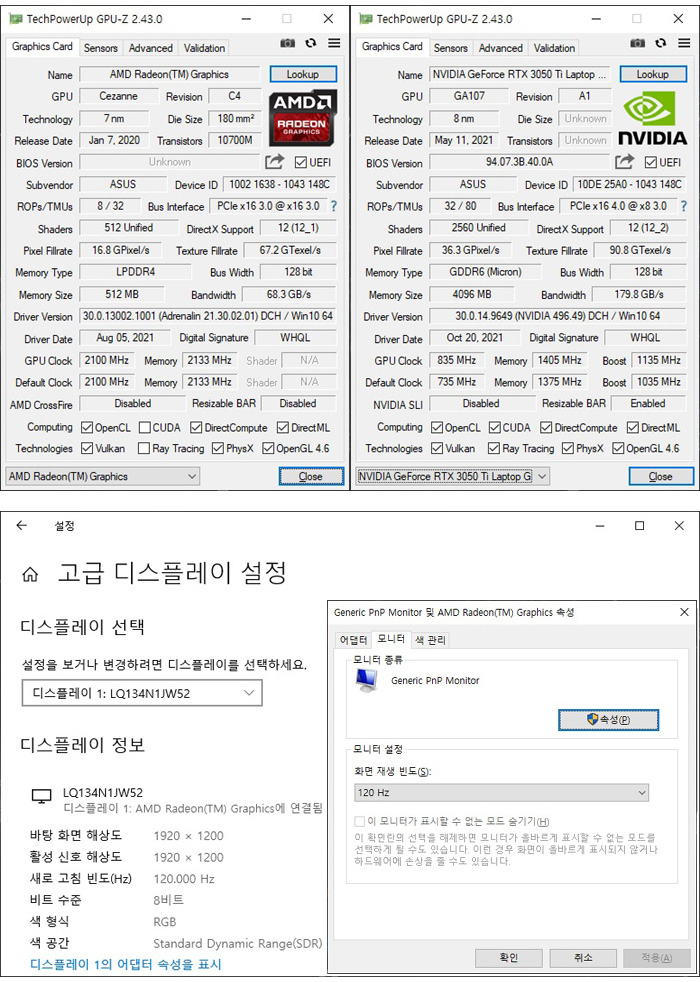Click the GPU-Z app icon in NVIDIA window title bar
The height and width of the screenshot is (982, 700).
point(366,19)
